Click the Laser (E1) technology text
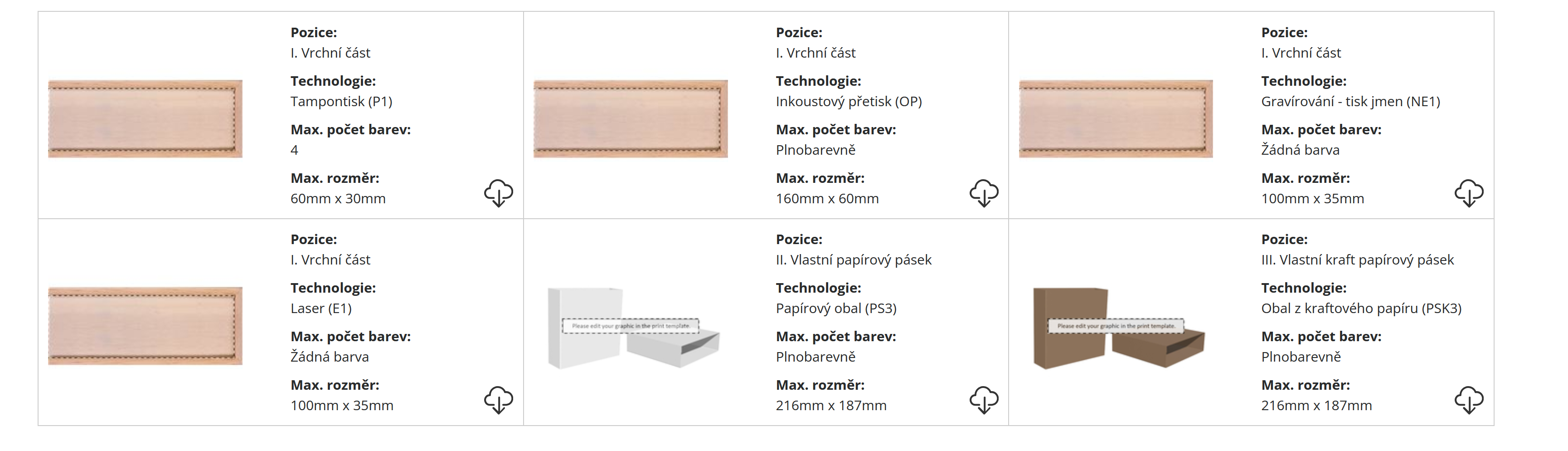This screenshot has width=1568, height=451. (x=321, y=309)
